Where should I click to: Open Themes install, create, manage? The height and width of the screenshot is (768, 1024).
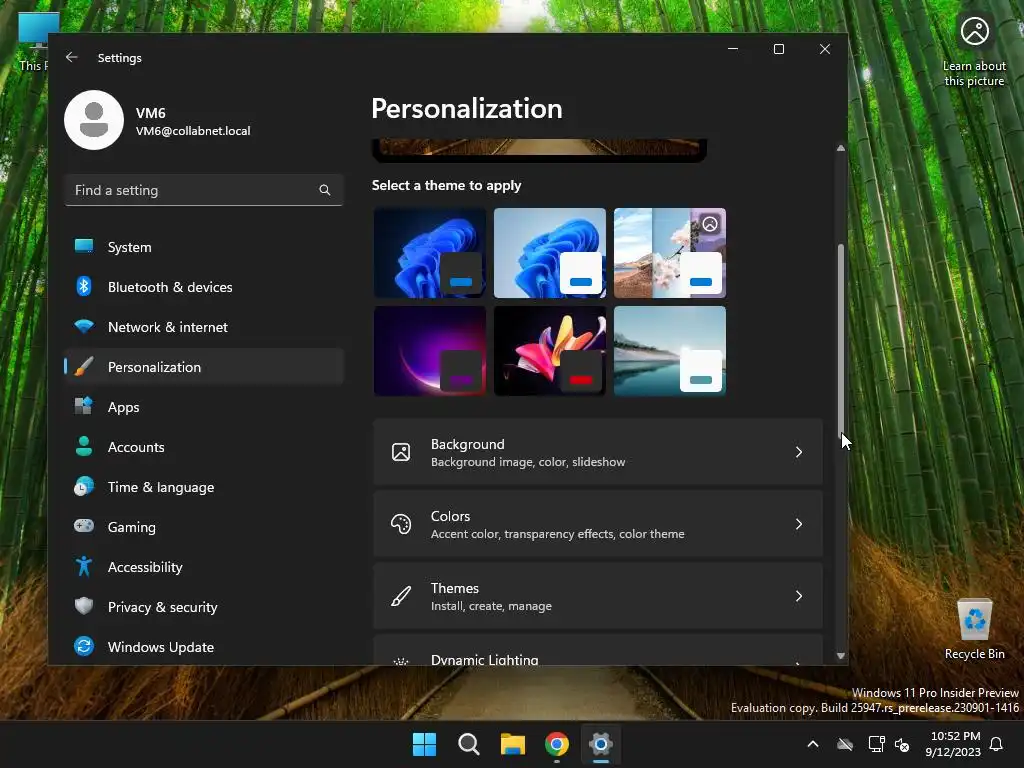click(598, 596)
